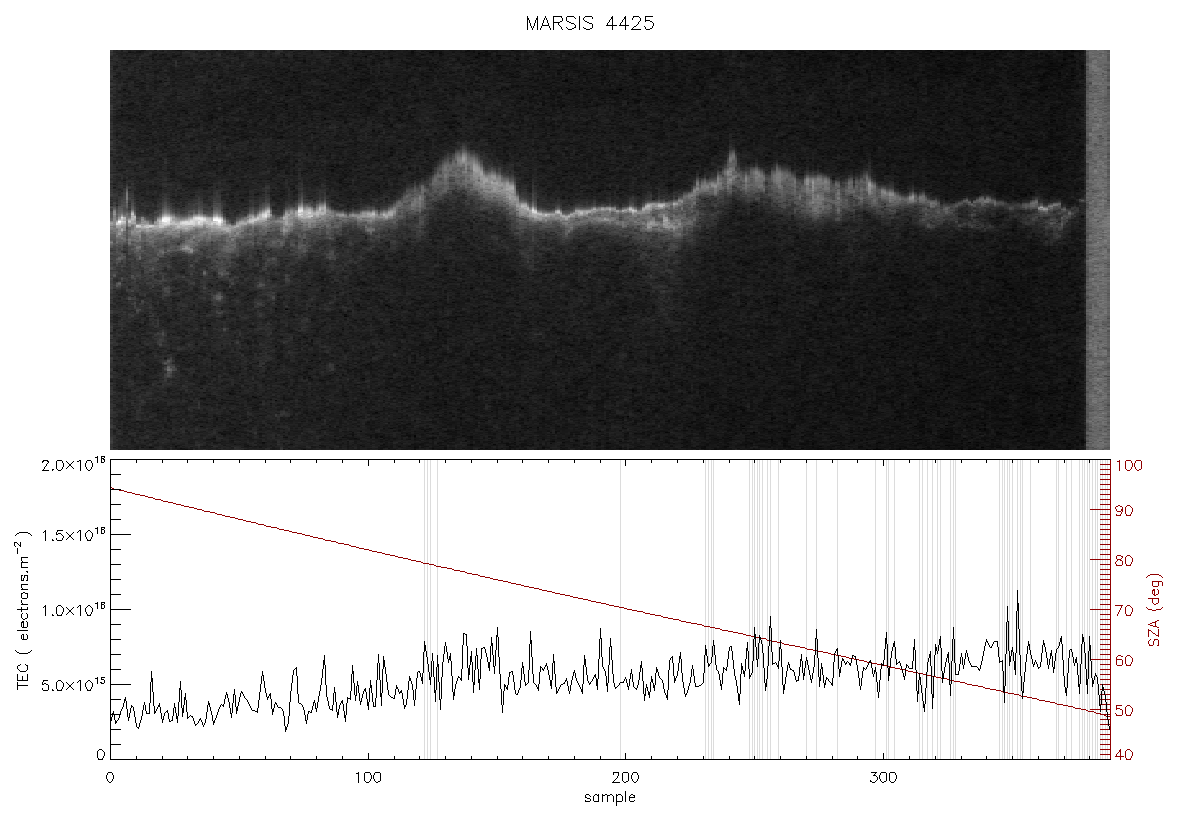Click the red 40 SZA tick label
1180x830 pixels.
[x=1124, y=755]
